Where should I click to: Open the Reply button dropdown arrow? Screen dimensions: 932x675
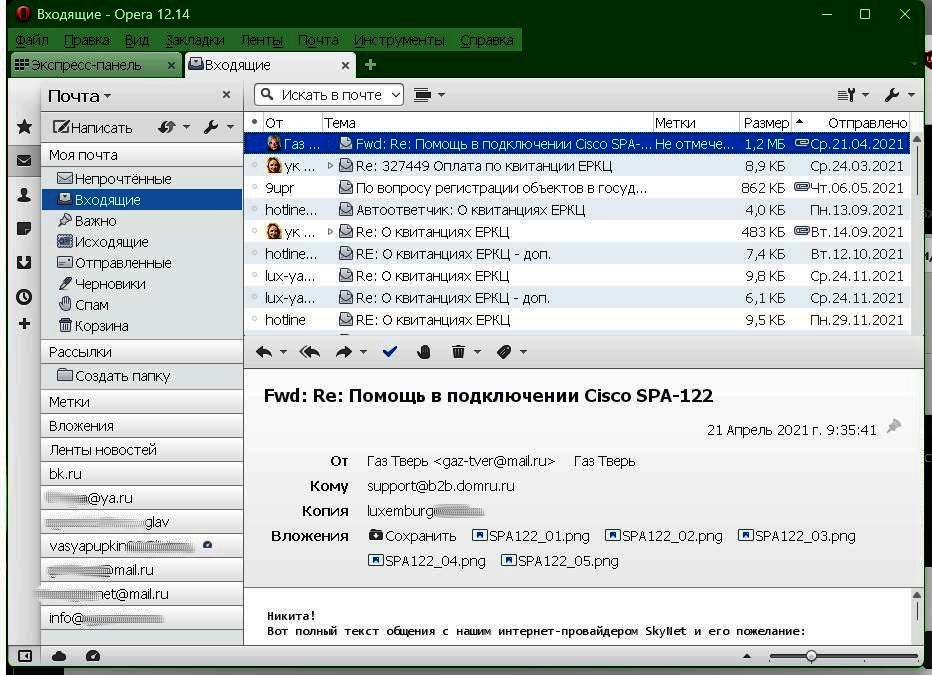[x=284, y=352]
